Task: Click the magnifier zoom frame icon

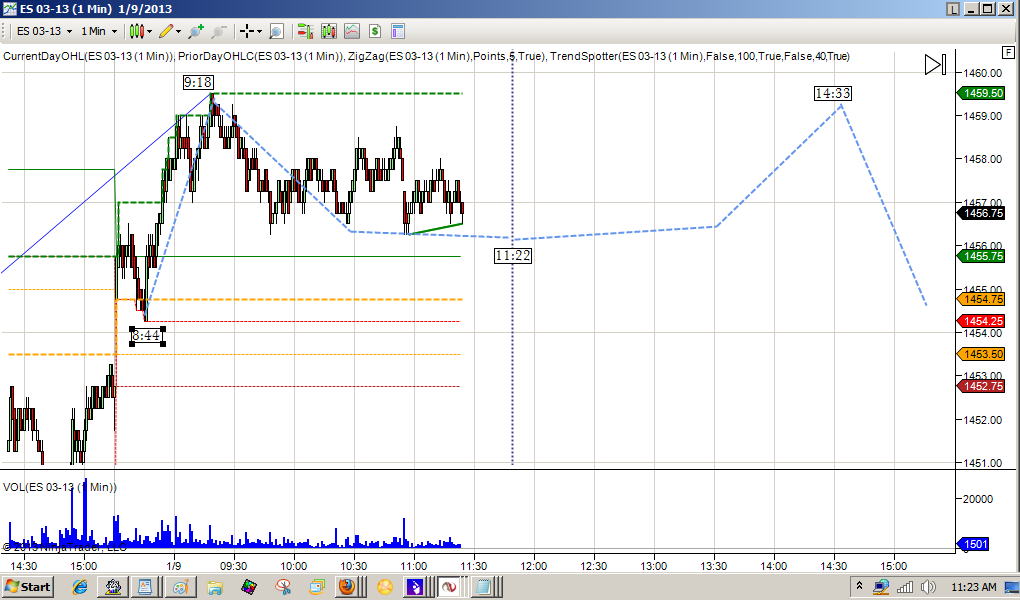Action: (276, 31)
